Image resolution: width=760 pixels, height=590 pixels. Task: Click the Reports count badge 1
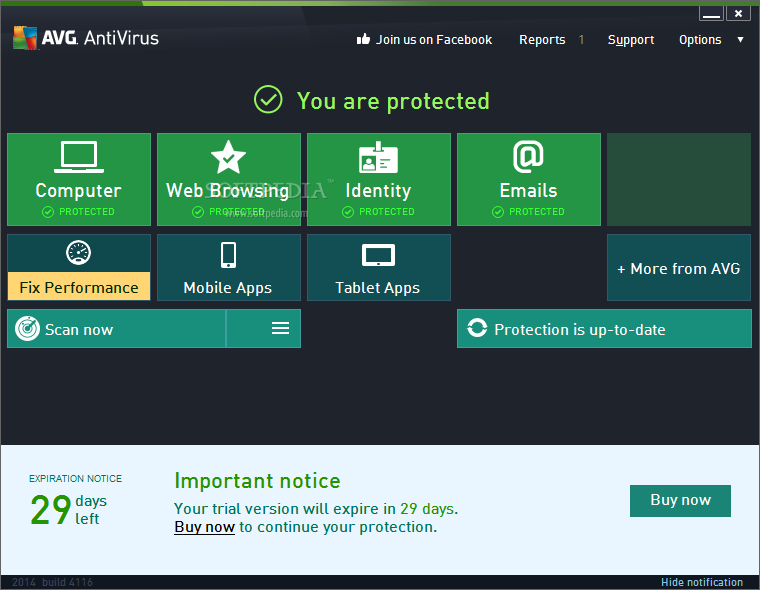pyautogui.click(x=581, y=40)
